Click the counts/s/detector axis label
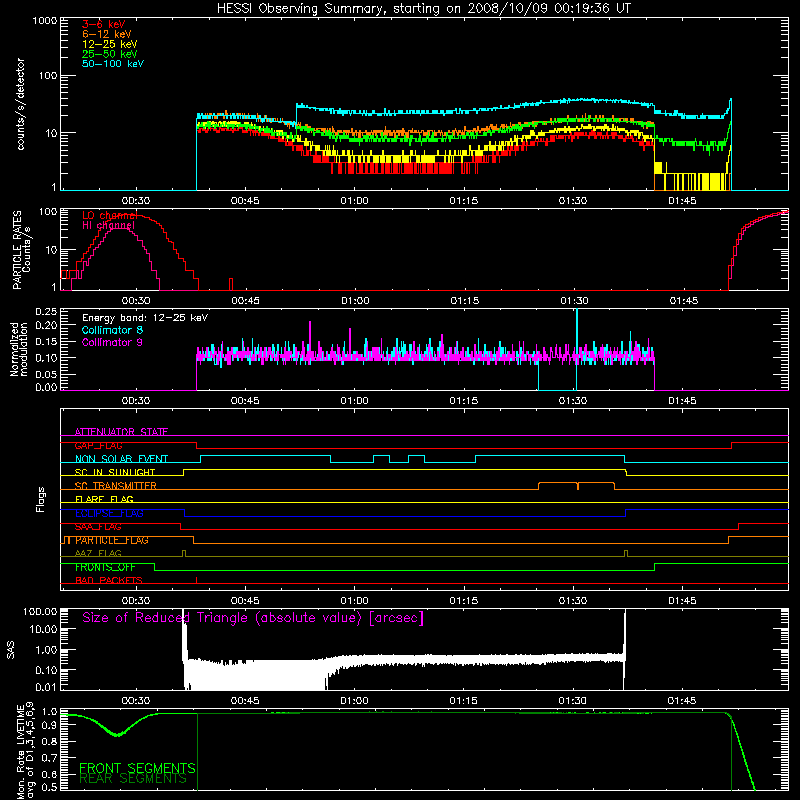This screenshot has height=800, width=800. (21, 104)
